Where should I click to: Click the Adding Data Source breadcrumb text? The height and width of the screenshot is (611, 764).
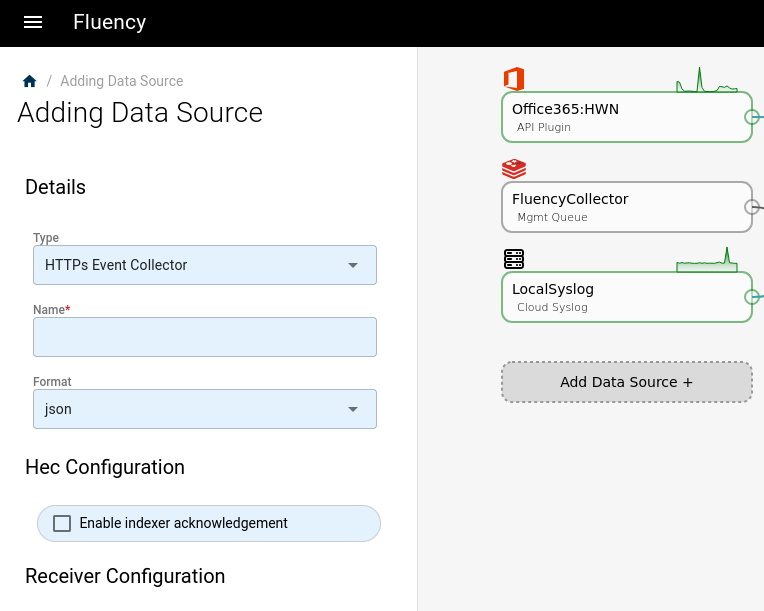click(x=122, y=81)
